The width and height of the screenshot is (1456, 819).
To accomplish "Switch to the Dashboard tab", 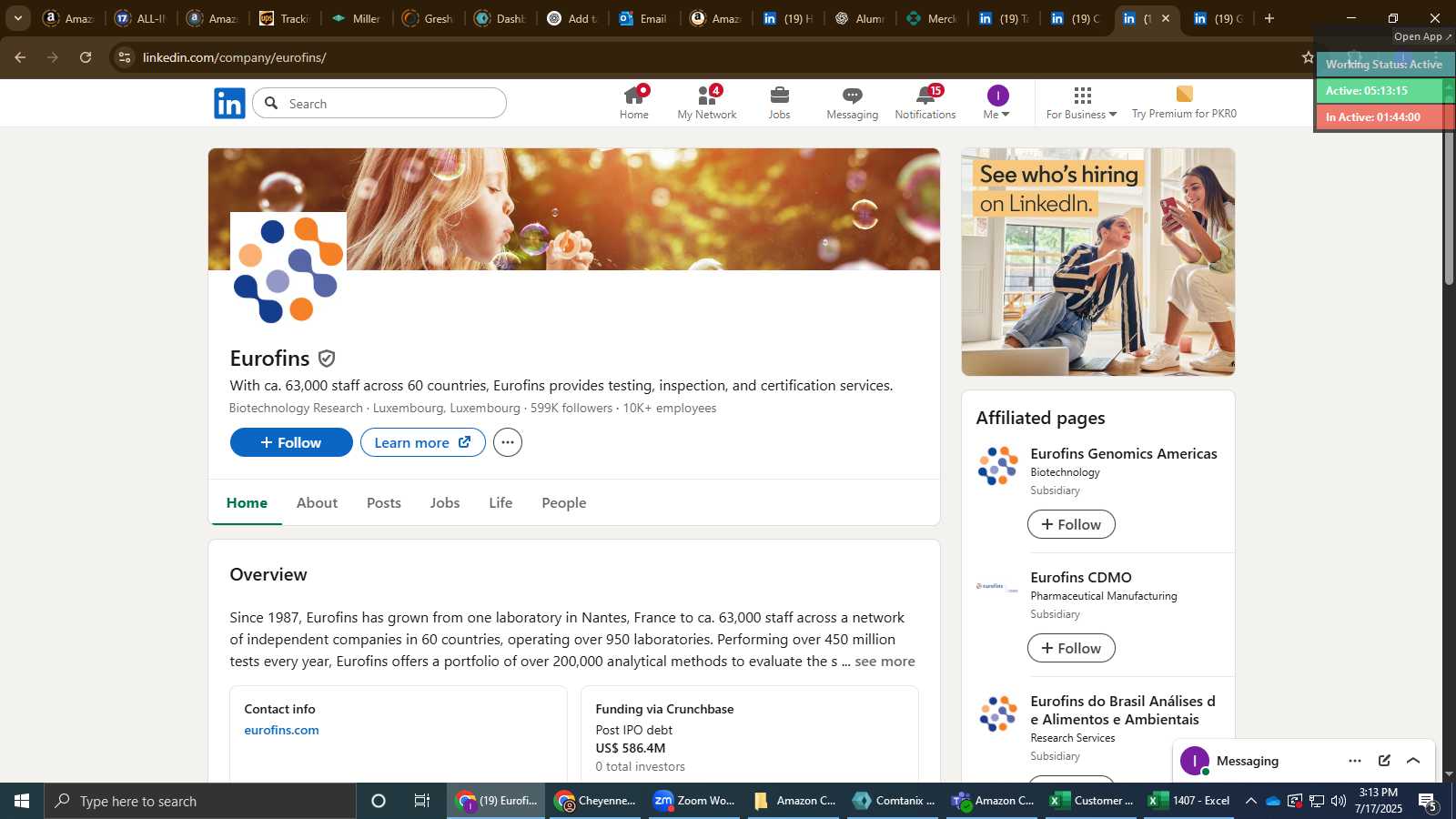I will tap(500, 18).
